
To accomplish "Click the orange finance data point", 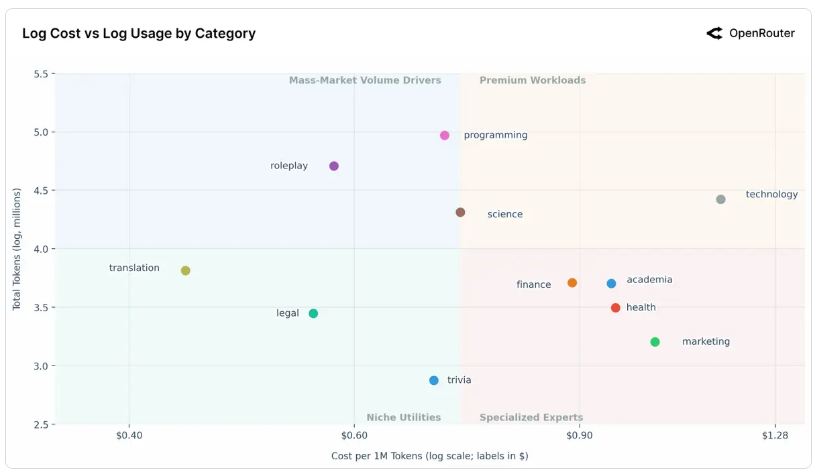I will [572, 283].
